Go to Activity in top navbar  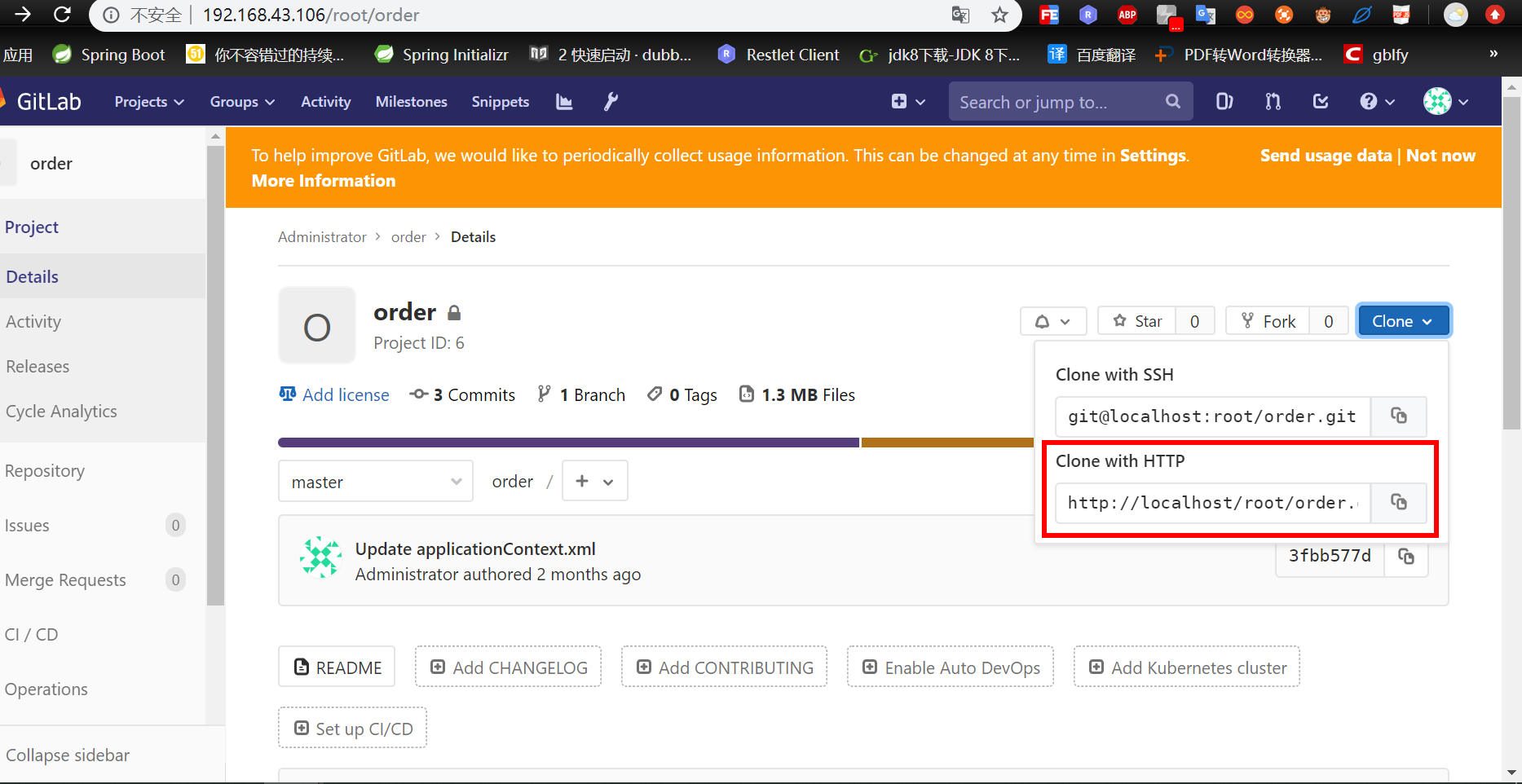click(326, 102)
